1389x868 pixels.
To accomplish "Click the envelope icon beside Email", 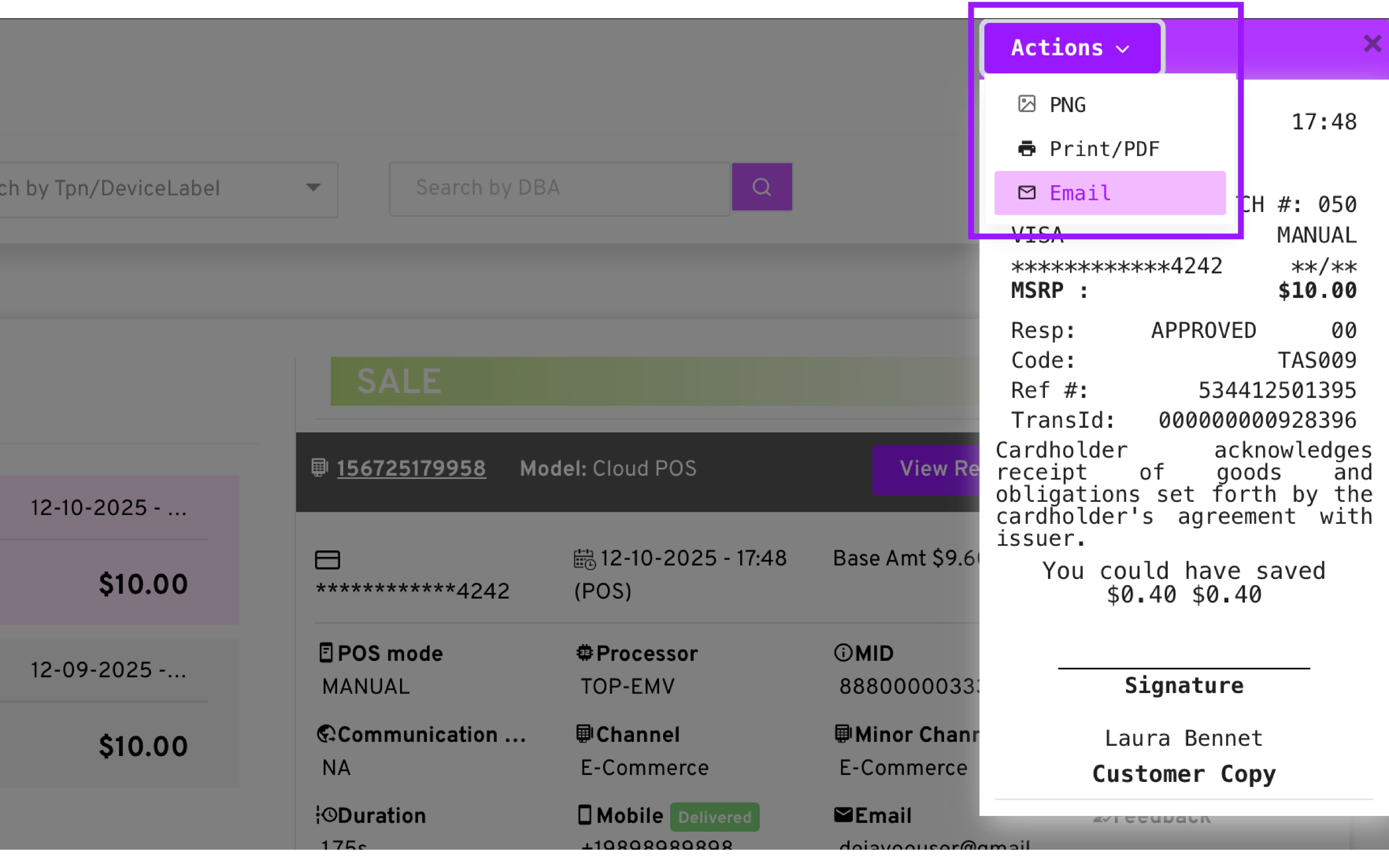I will pyautogui.click(x=1026, y=192).
